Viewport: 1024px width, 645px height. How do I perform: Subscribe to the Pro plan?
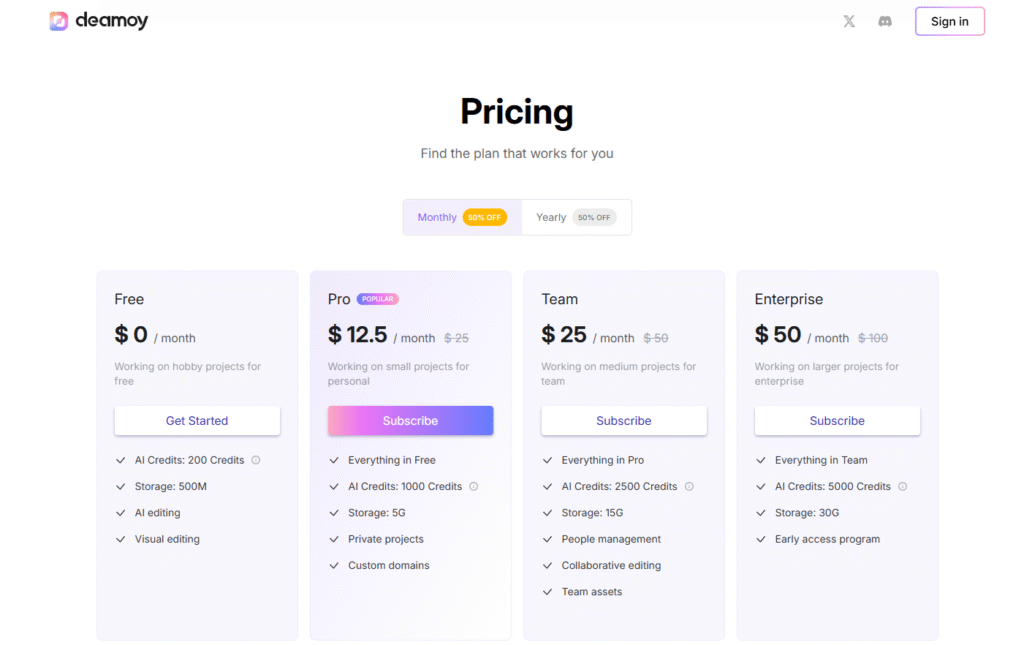coord(410,421)
